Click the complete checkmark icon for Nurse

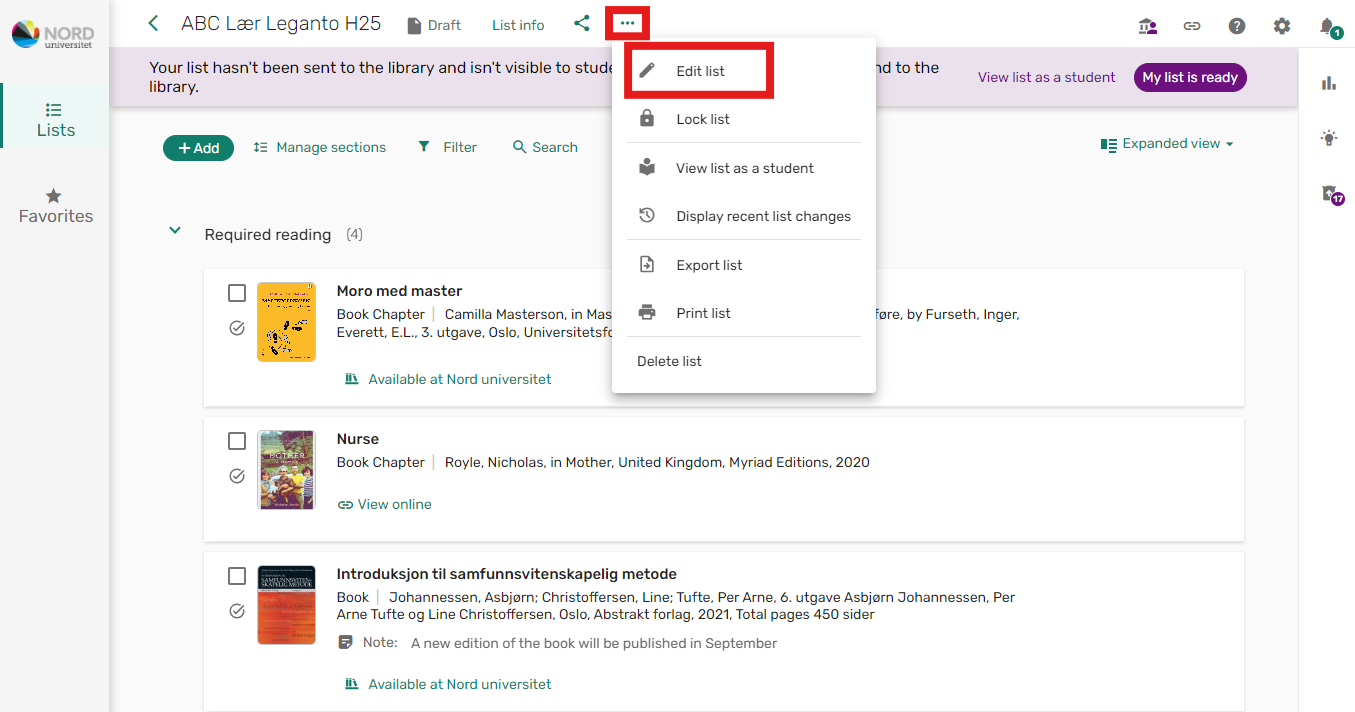tap(237, 476)
